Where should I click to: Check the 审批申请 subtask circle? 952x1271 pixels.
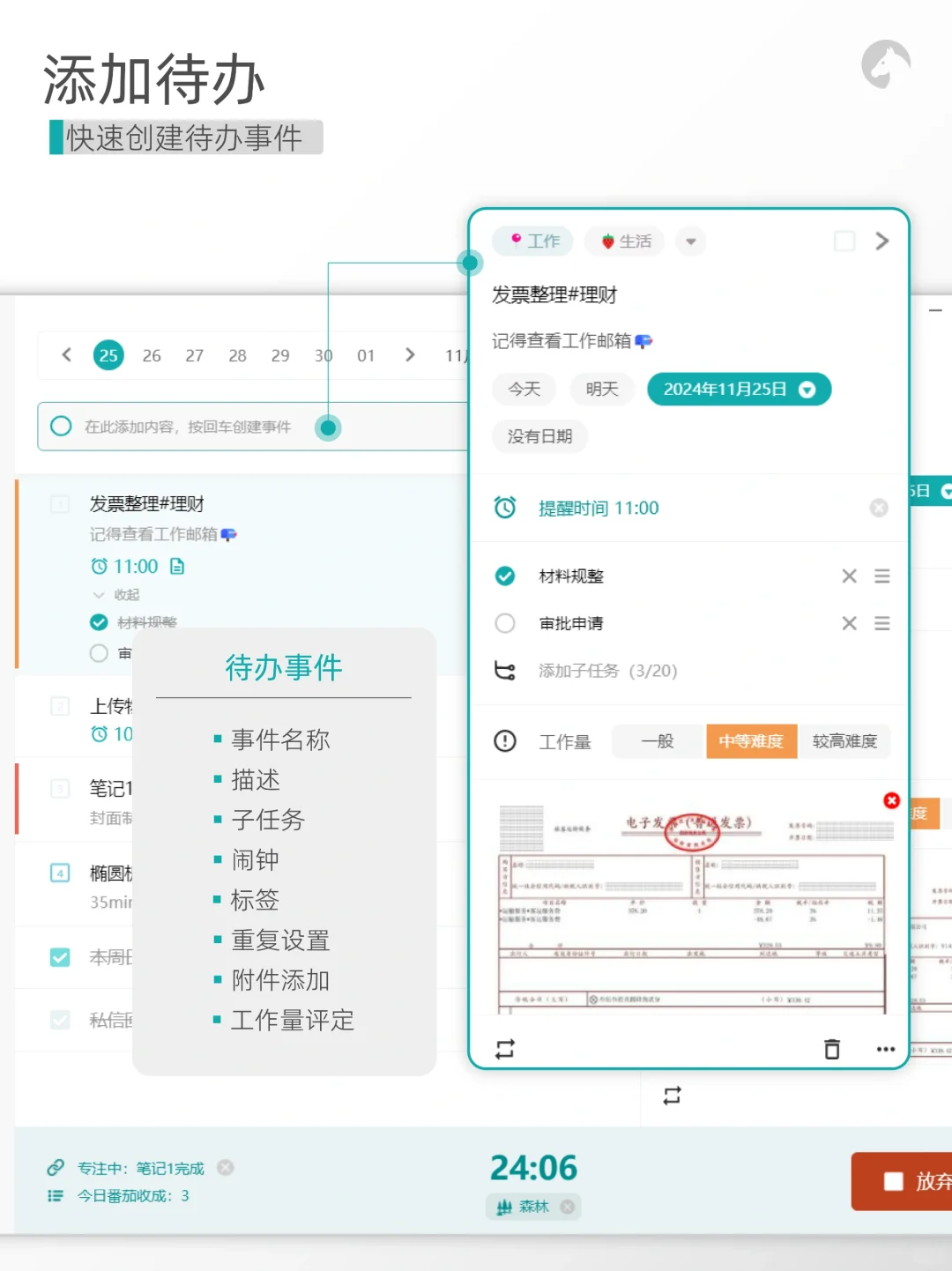pyautogui.click(x=505, y=623)
